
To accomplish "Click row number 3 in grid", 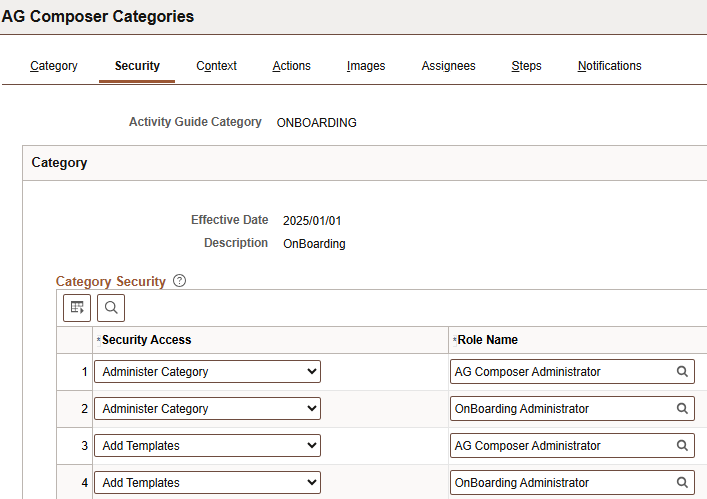I will [x=84, y=446].
